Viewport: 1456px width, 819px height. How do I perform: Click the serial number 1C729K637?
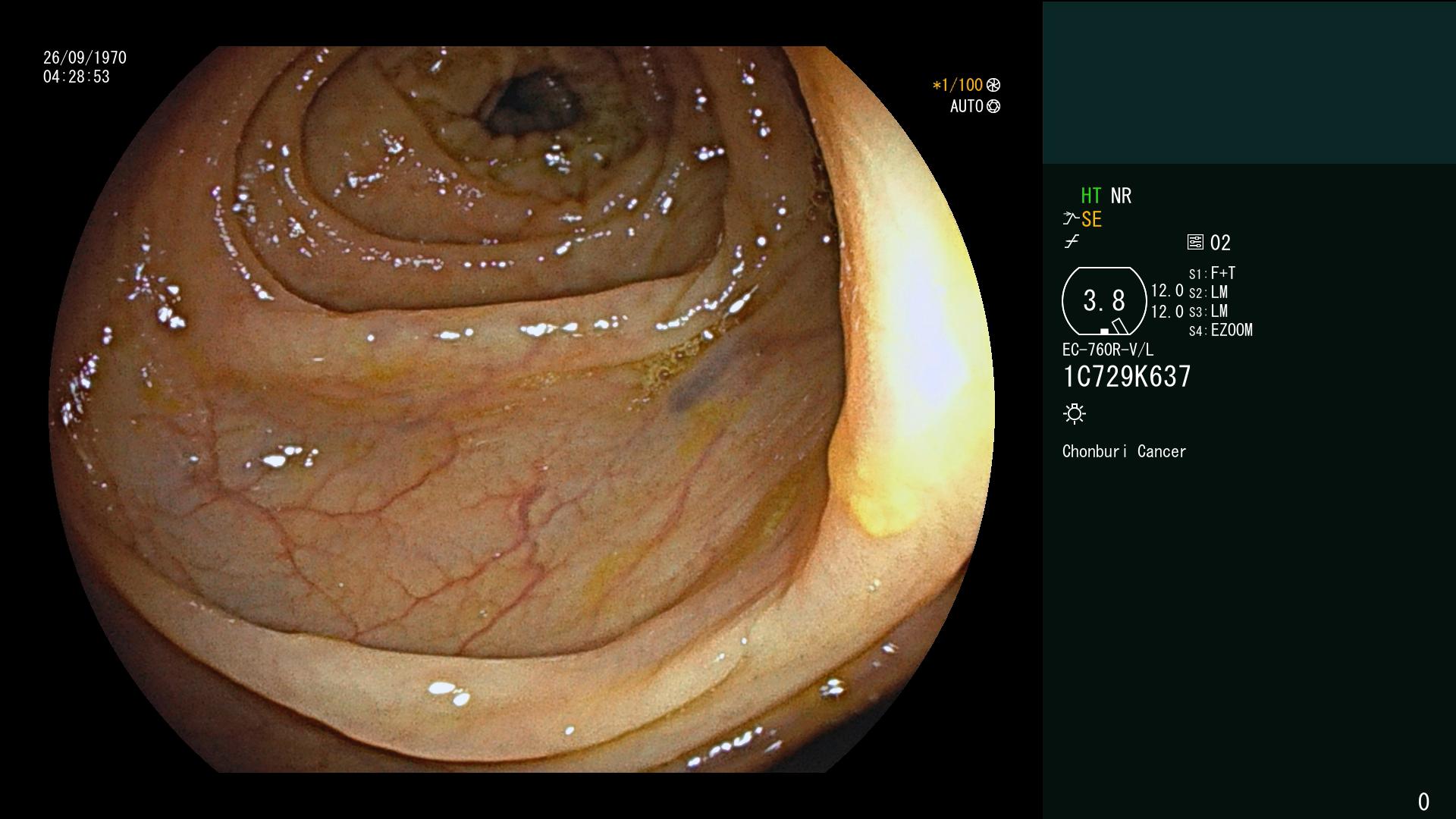pyautogui.click(x=1127, y=377)
